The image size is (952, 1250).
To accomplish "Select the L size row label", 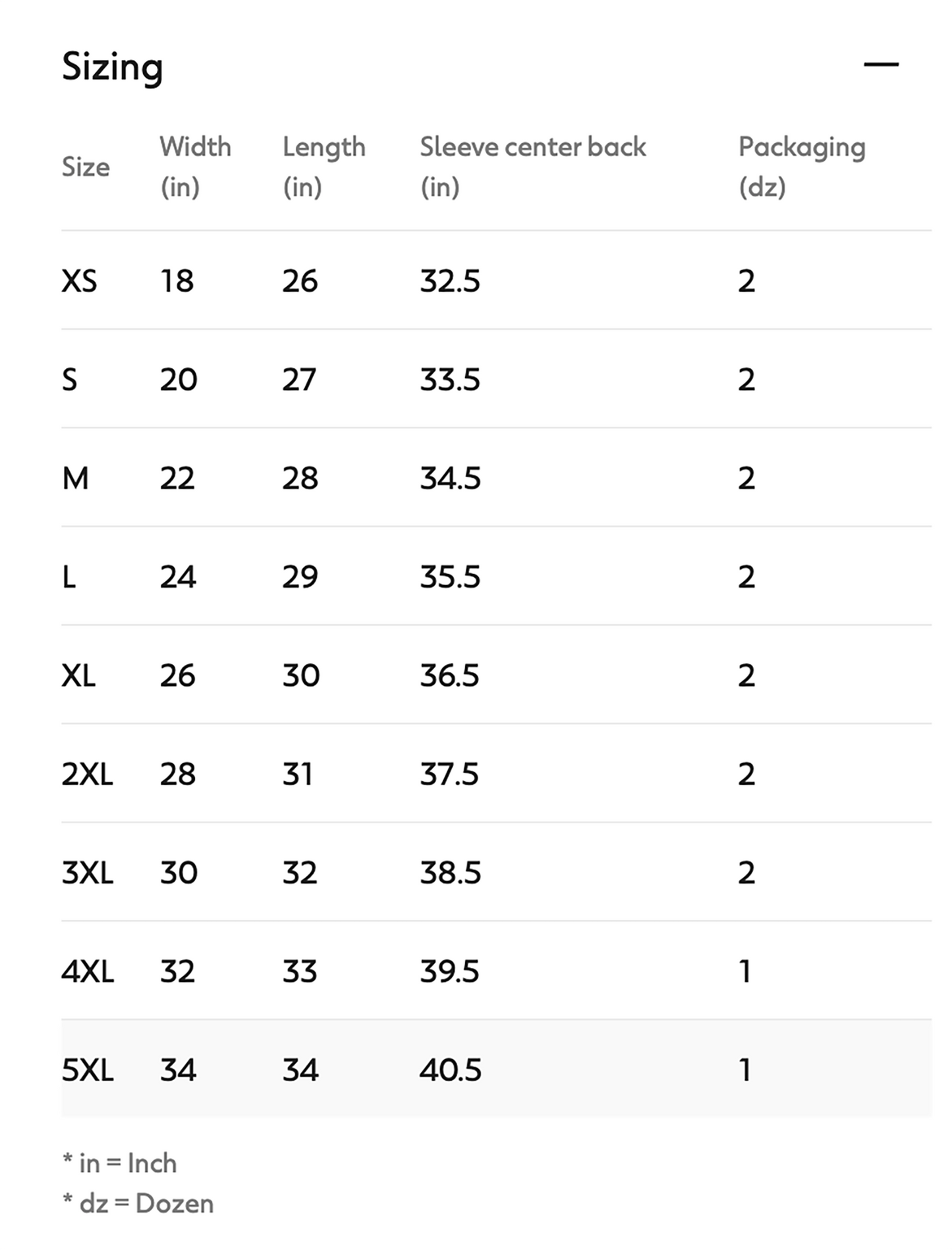I will click(x=69, y=577).
